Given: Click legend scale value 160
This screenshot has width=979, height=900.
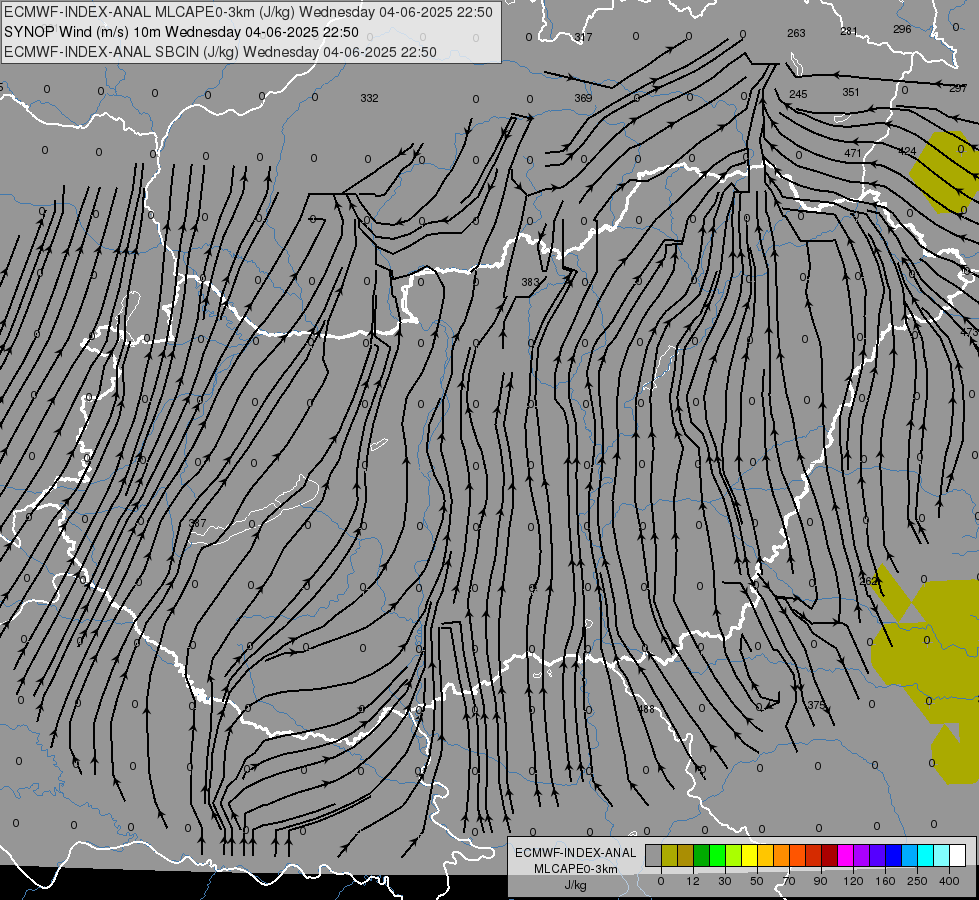Looking at the screenshot, I should tap(885, 881).
